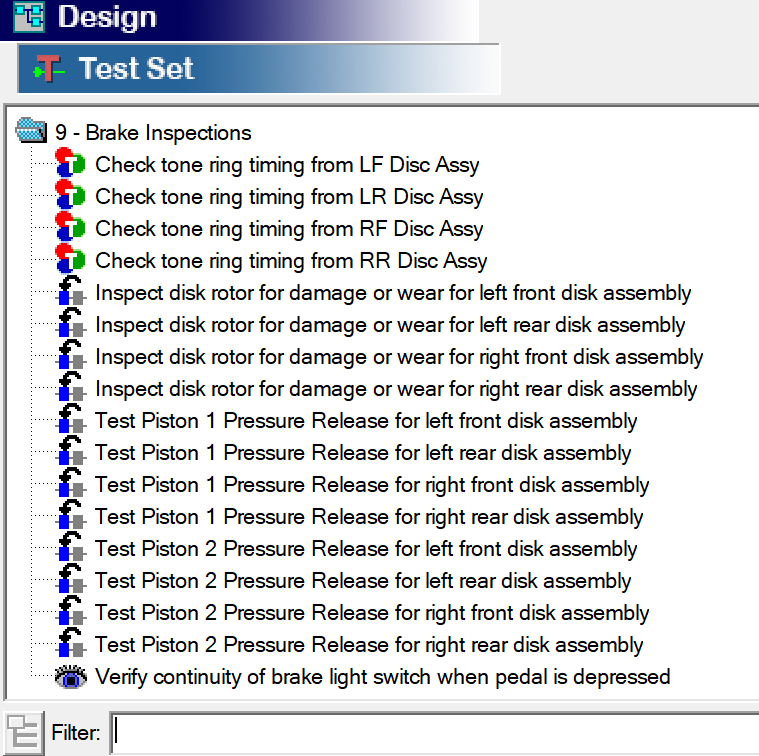Select the Test Set tab header
Viewport: 759px width, 756px height.
click(x=136, y=69)
